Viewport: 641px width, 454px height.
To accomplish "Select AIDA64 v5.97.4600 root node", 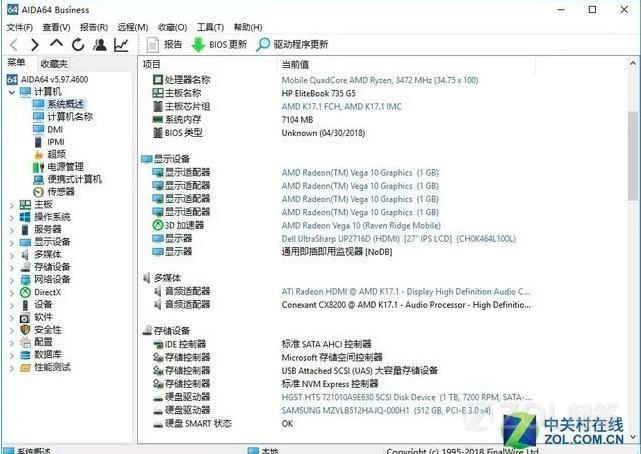I will tap(54, 79).
